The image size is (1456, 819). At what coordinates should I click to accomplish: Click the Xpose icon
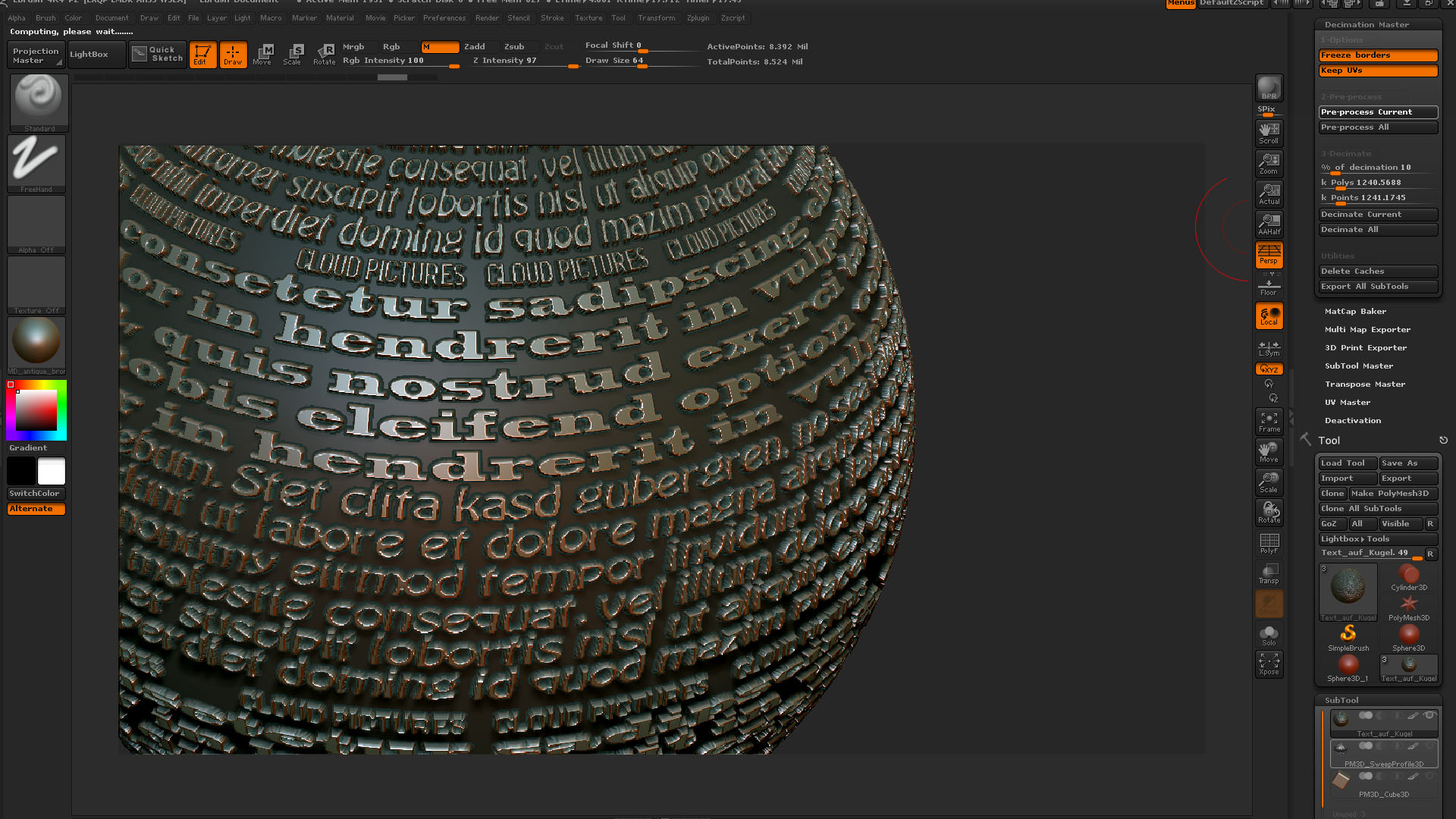coord(1269,664)
